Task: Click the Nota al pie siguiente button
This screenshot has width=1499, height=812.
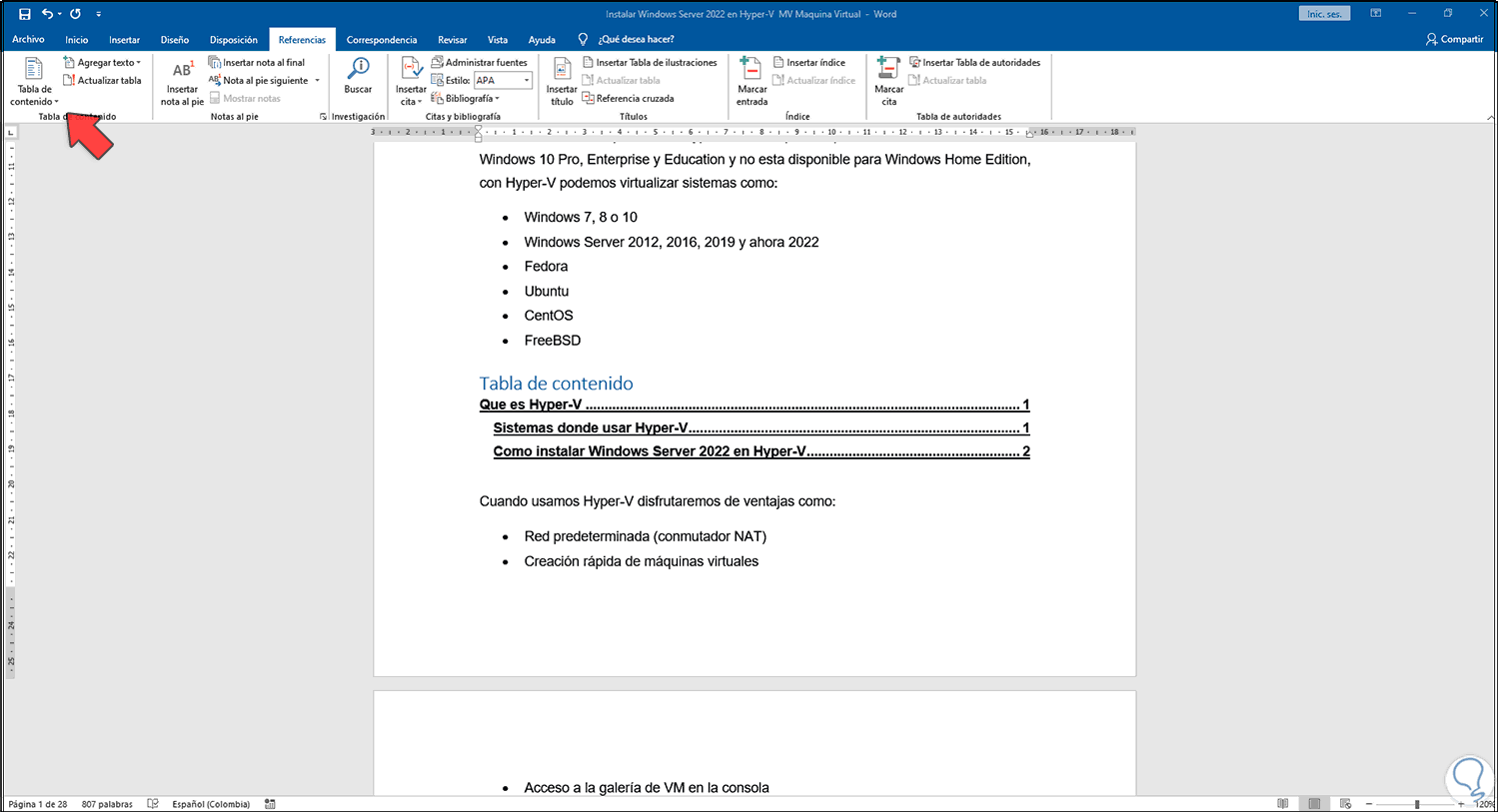Action: click(259, 81)
